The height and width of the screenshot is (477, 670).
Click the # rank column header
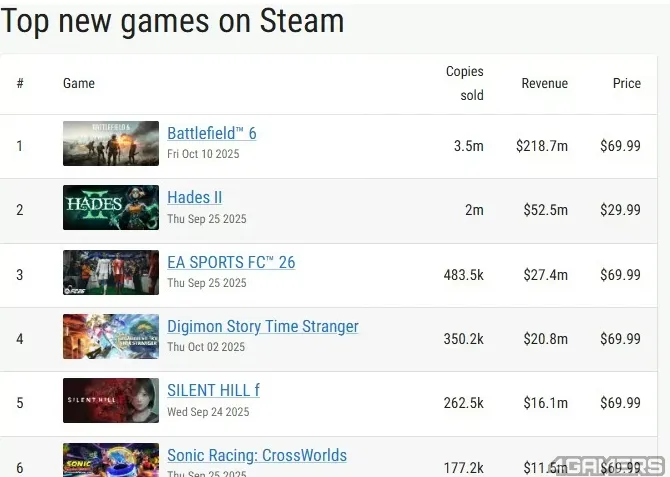(20, 84)
